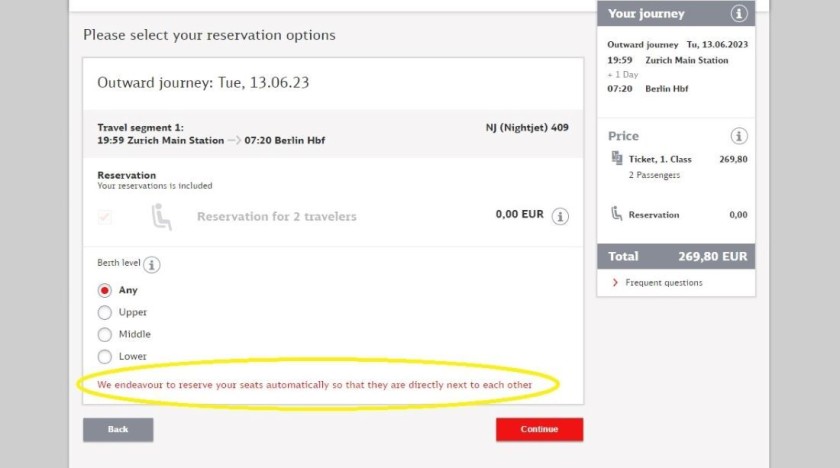Select the Upper berth level option
Screen dimensions: 840x468
tap(104, 312)
